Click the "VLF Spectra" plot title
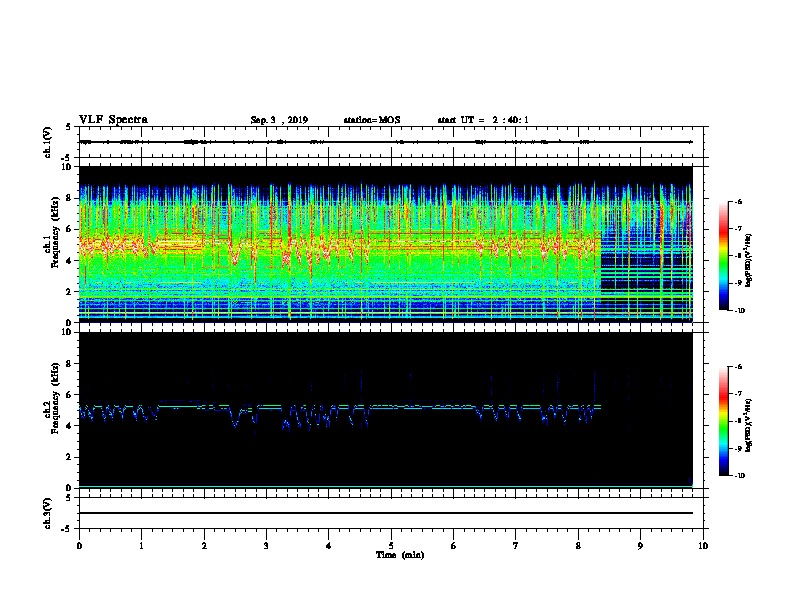 (x=113, y=120)
